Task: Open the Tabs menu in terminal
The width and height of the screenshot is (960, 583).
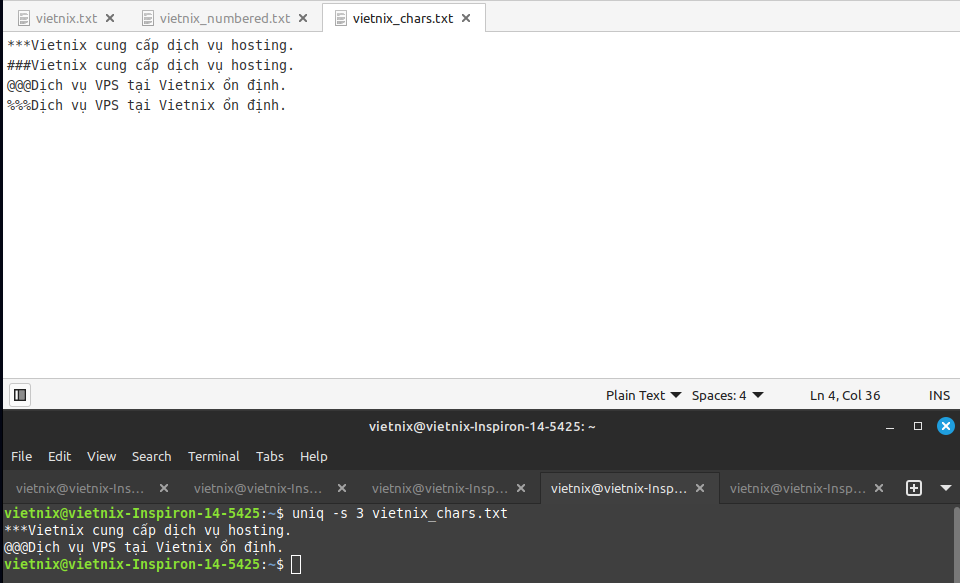Action: click(269, 456)
